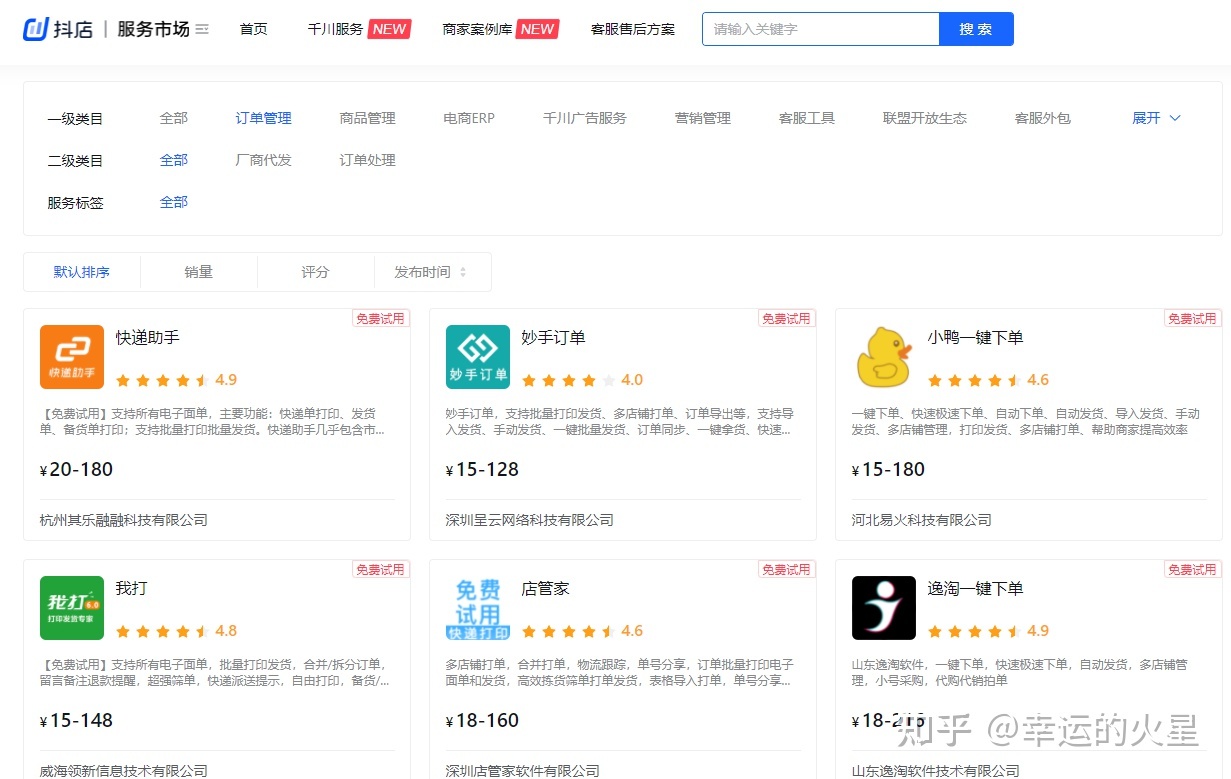Click the yellow duck icon for 小鸭一键下单
Screen dimensions: 1231x779
tap(883, 356)
